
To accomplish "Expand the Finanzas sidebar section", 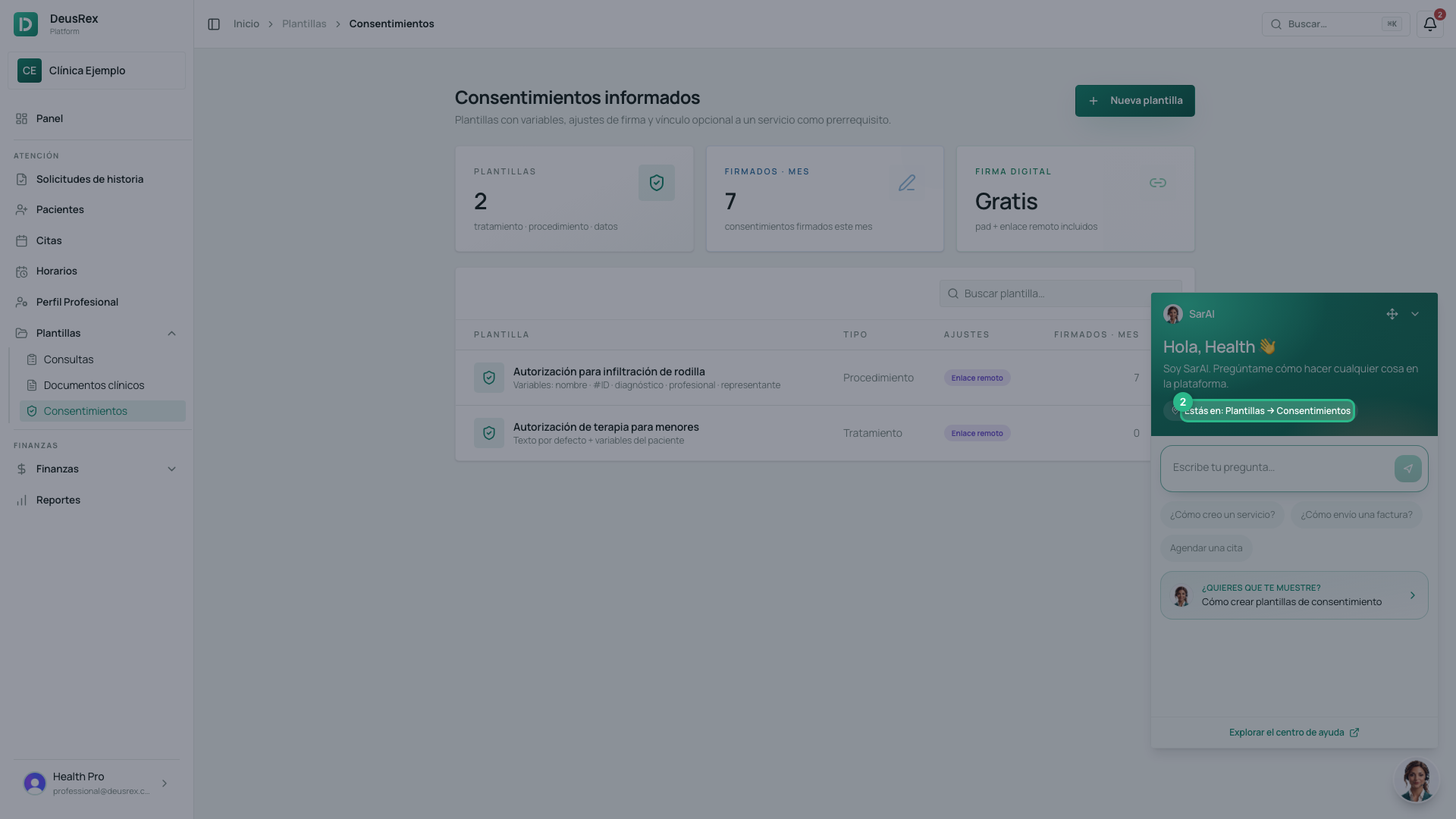I will point(171,469).
